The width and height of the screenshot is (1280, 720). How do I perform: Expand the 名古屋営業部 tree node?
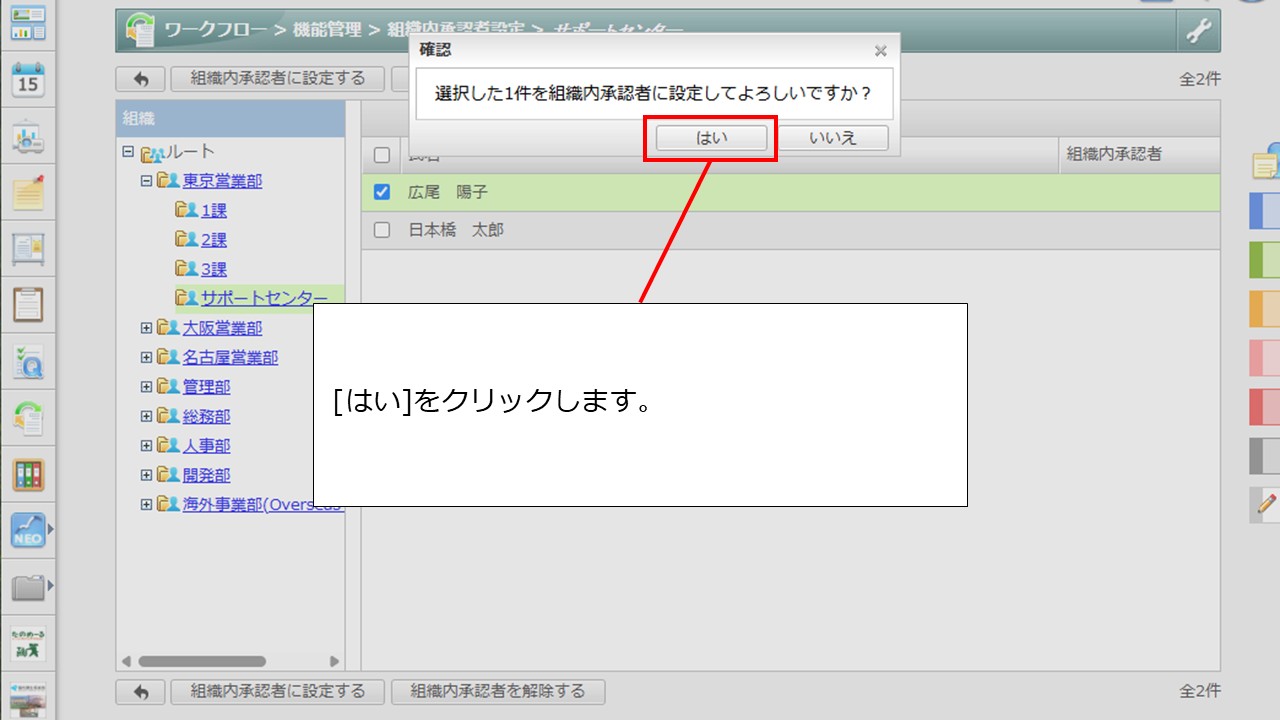point(146,357)
